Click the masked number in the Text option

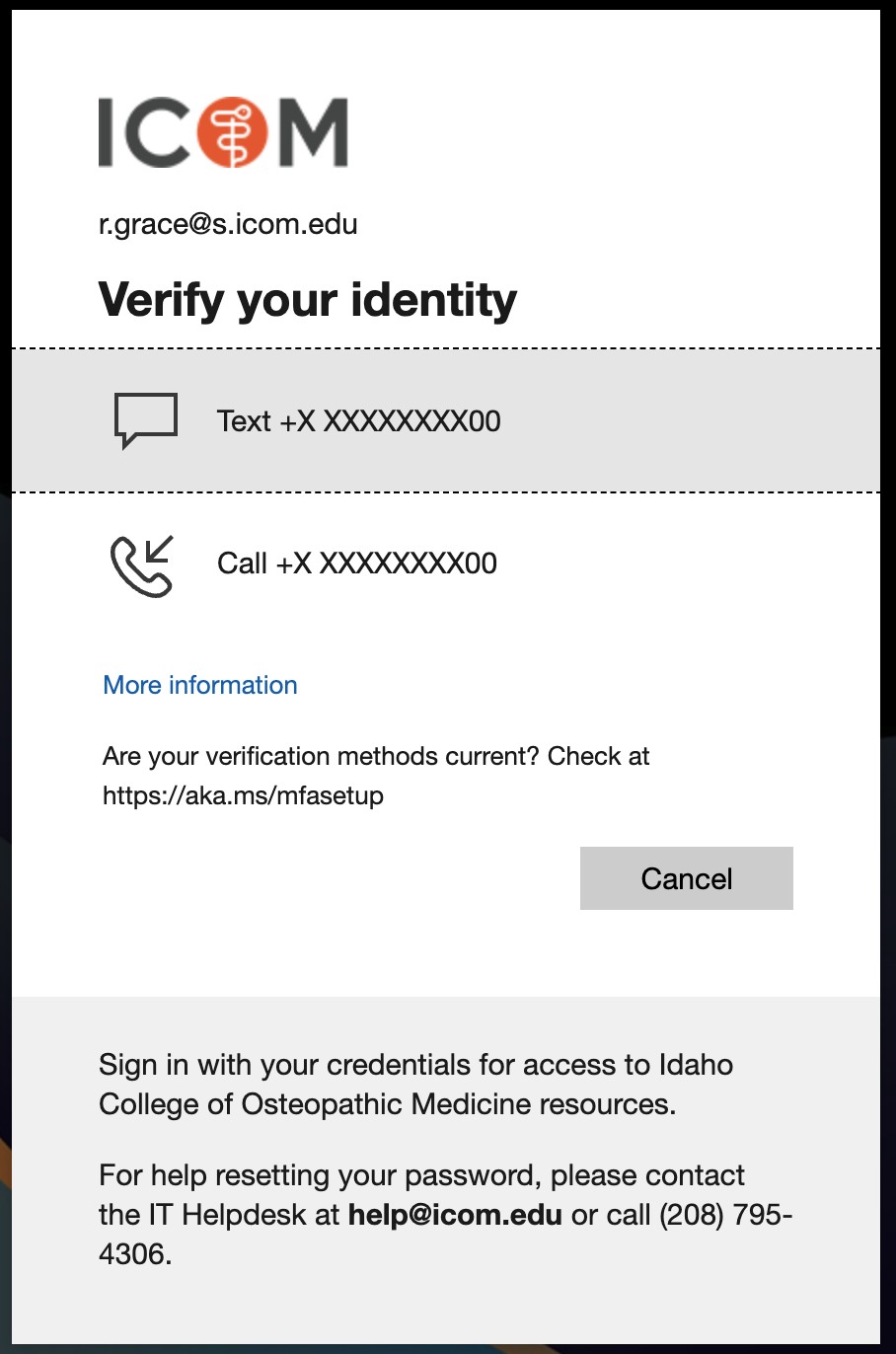[391, 421]
